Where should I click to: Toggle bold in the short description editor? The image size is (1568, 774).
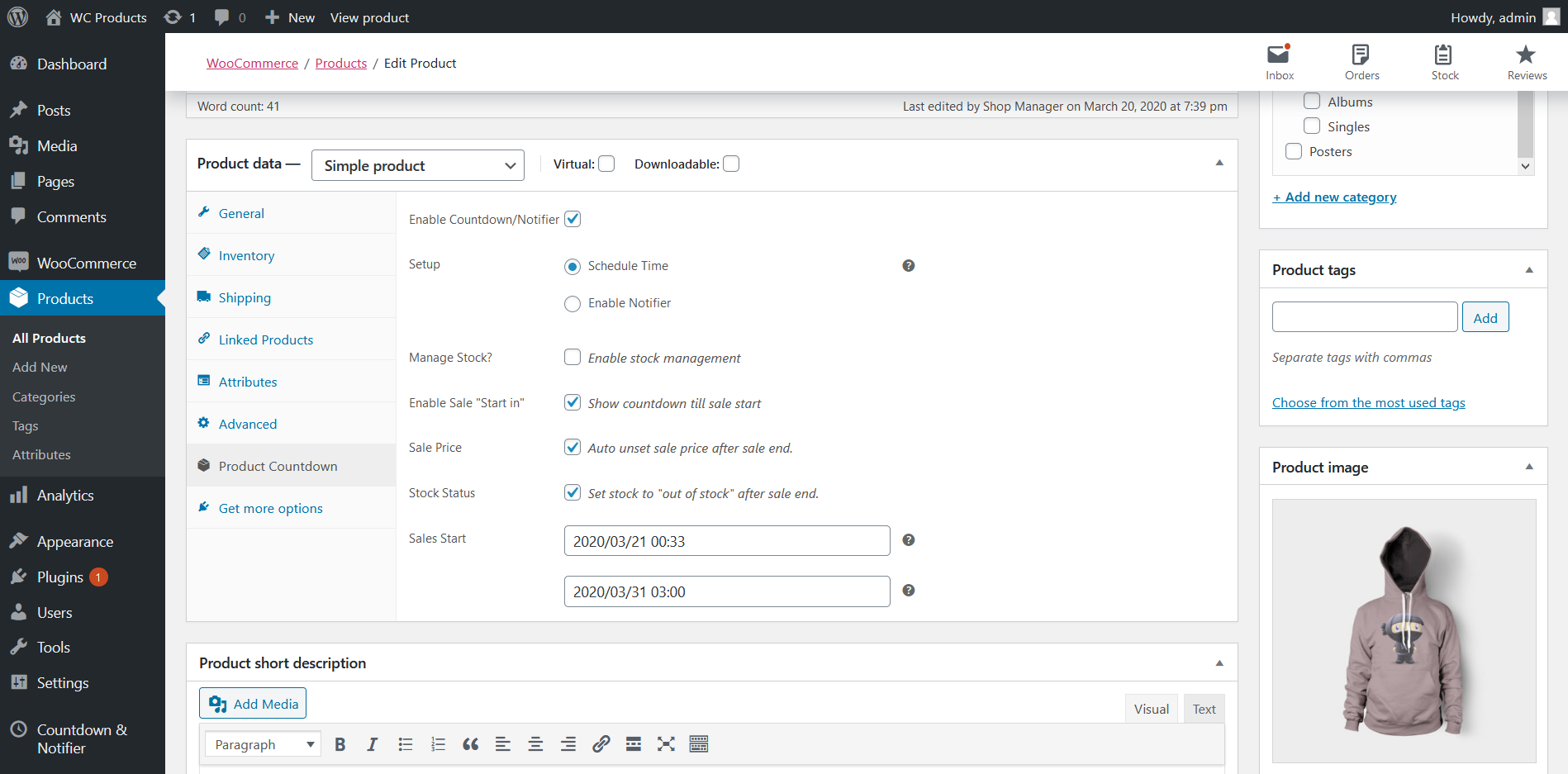(340, 743)
